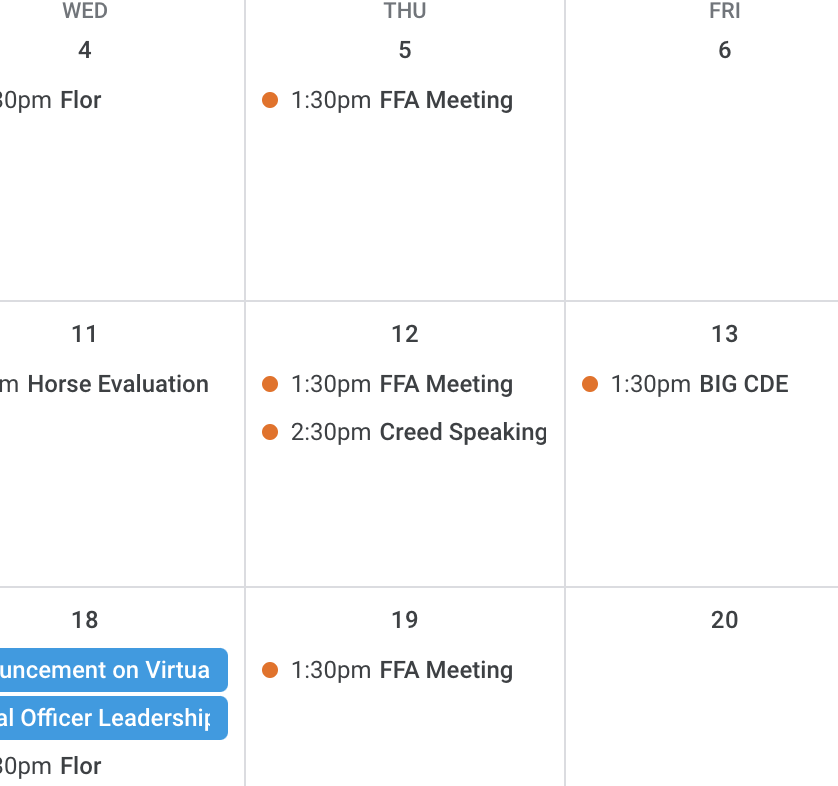
Task: Click the date number 11
Action: pos(85,334)
